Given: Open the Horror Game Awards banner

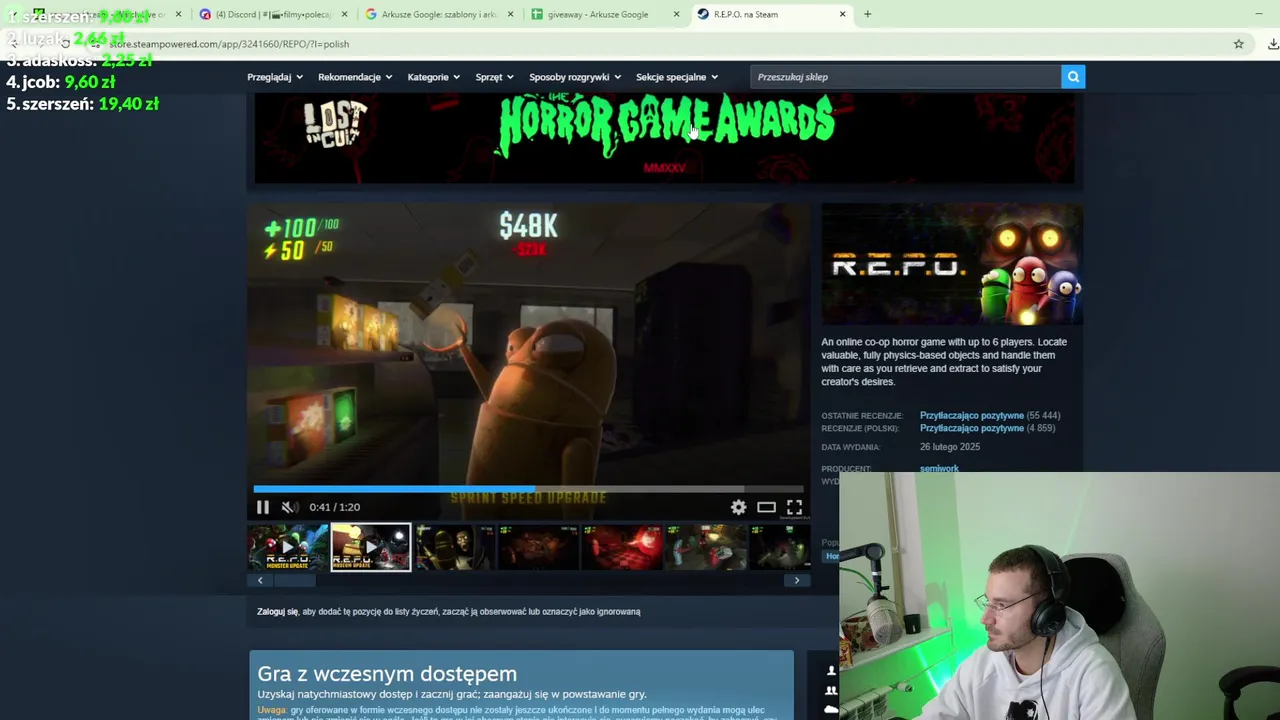Looking at the screenshot, I should click(x=664, y=138).
